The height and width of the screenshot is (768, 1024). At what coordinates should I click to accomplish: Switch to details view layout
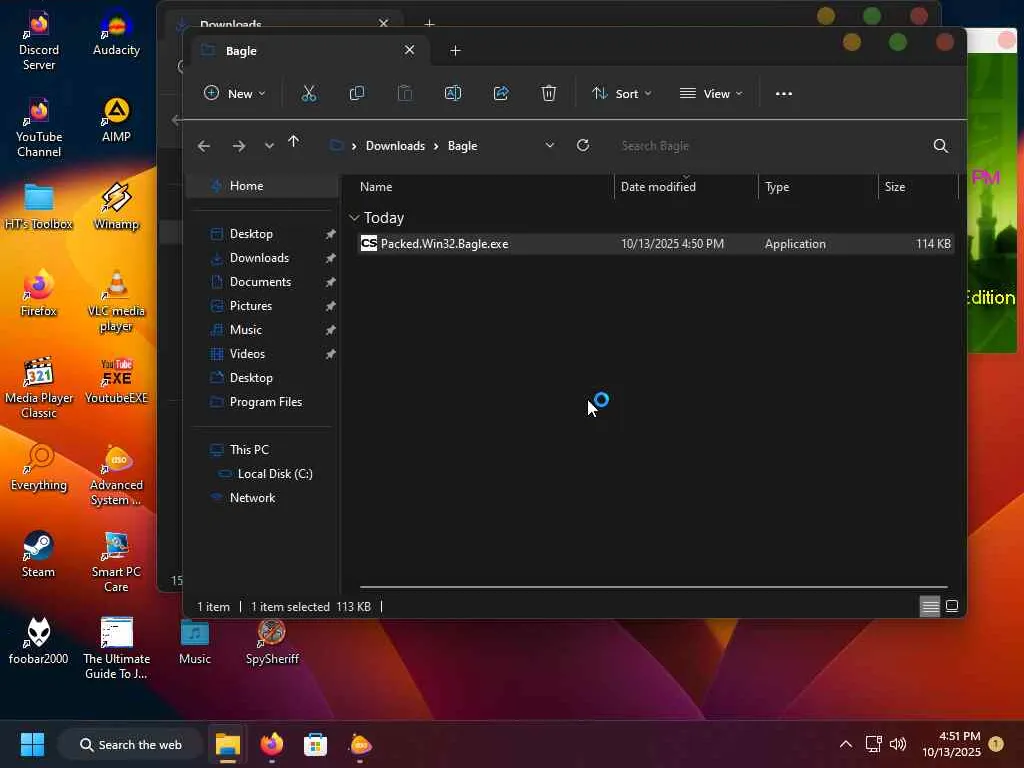click(x=929, y=607)
